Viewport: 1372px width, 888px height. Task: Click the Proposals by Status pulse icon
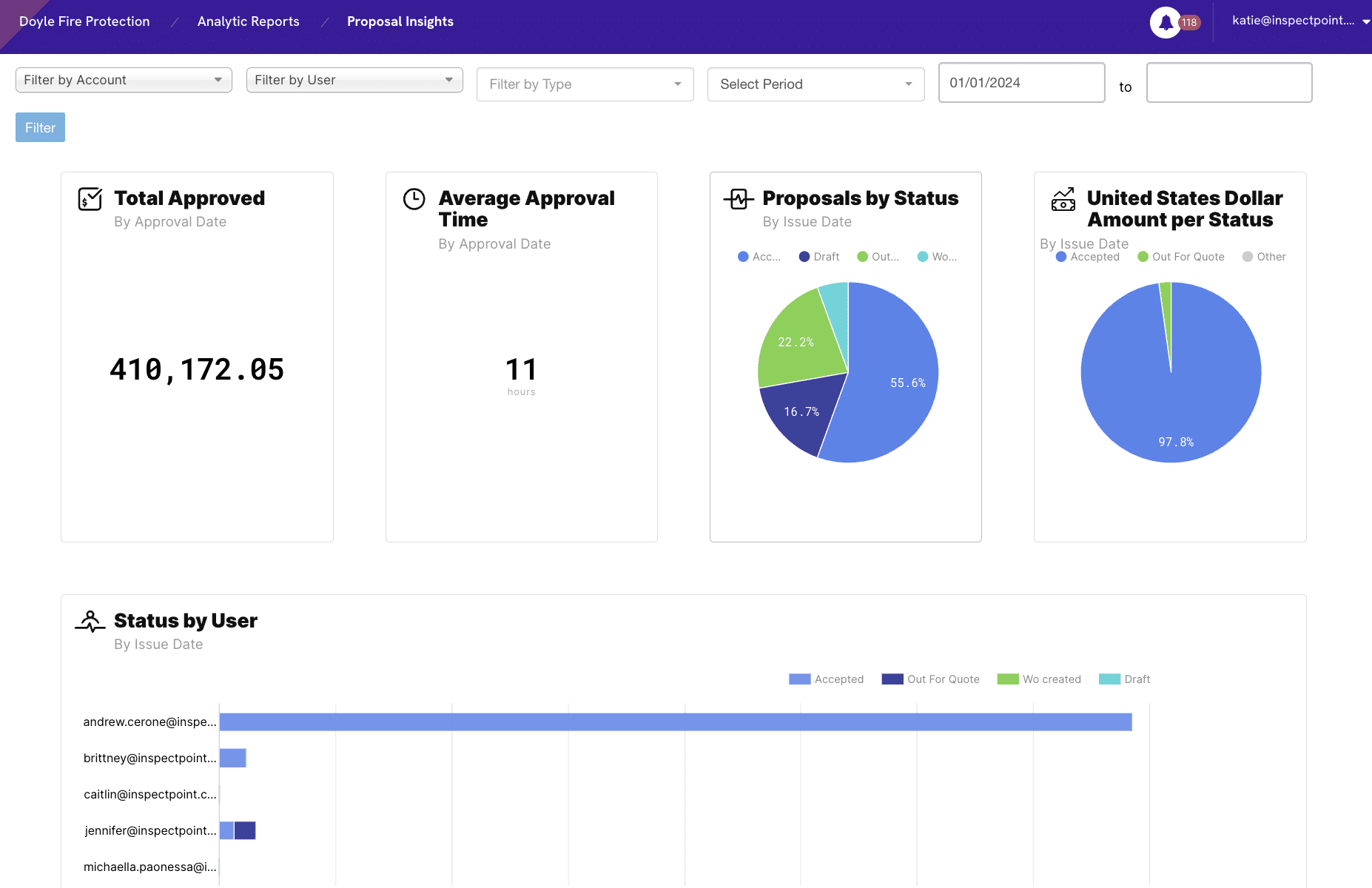tap(738, 199)
